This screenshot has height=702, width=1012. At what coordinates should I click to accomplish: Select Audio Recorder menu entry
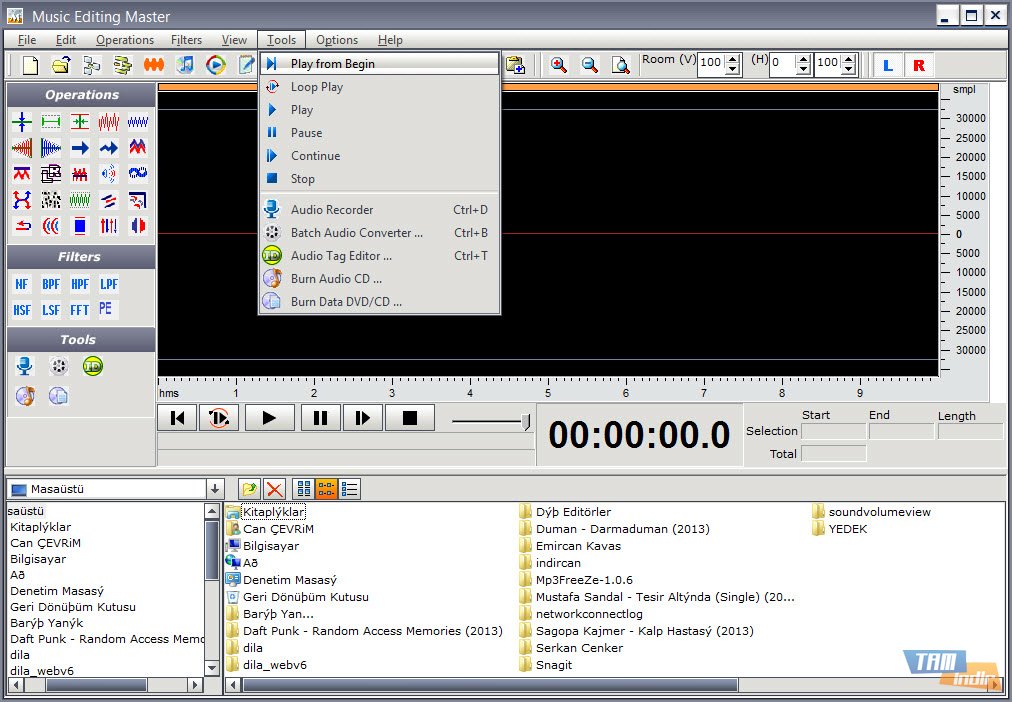click(380, 210)
